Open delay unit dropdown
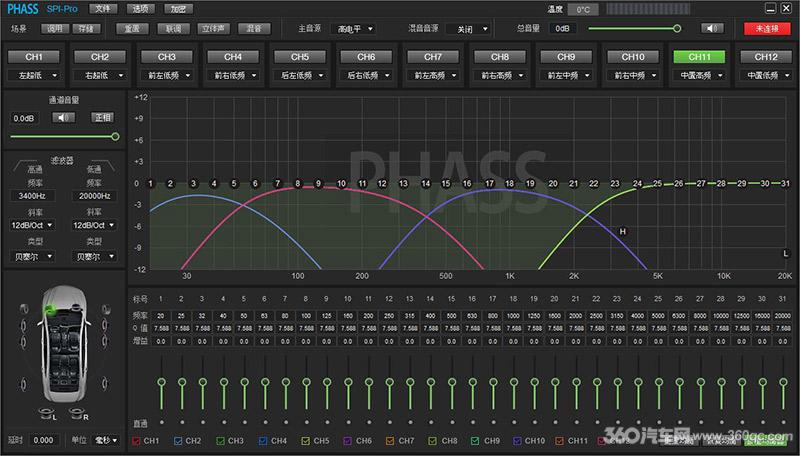This screenshot has width=800, height=456. 106,440
